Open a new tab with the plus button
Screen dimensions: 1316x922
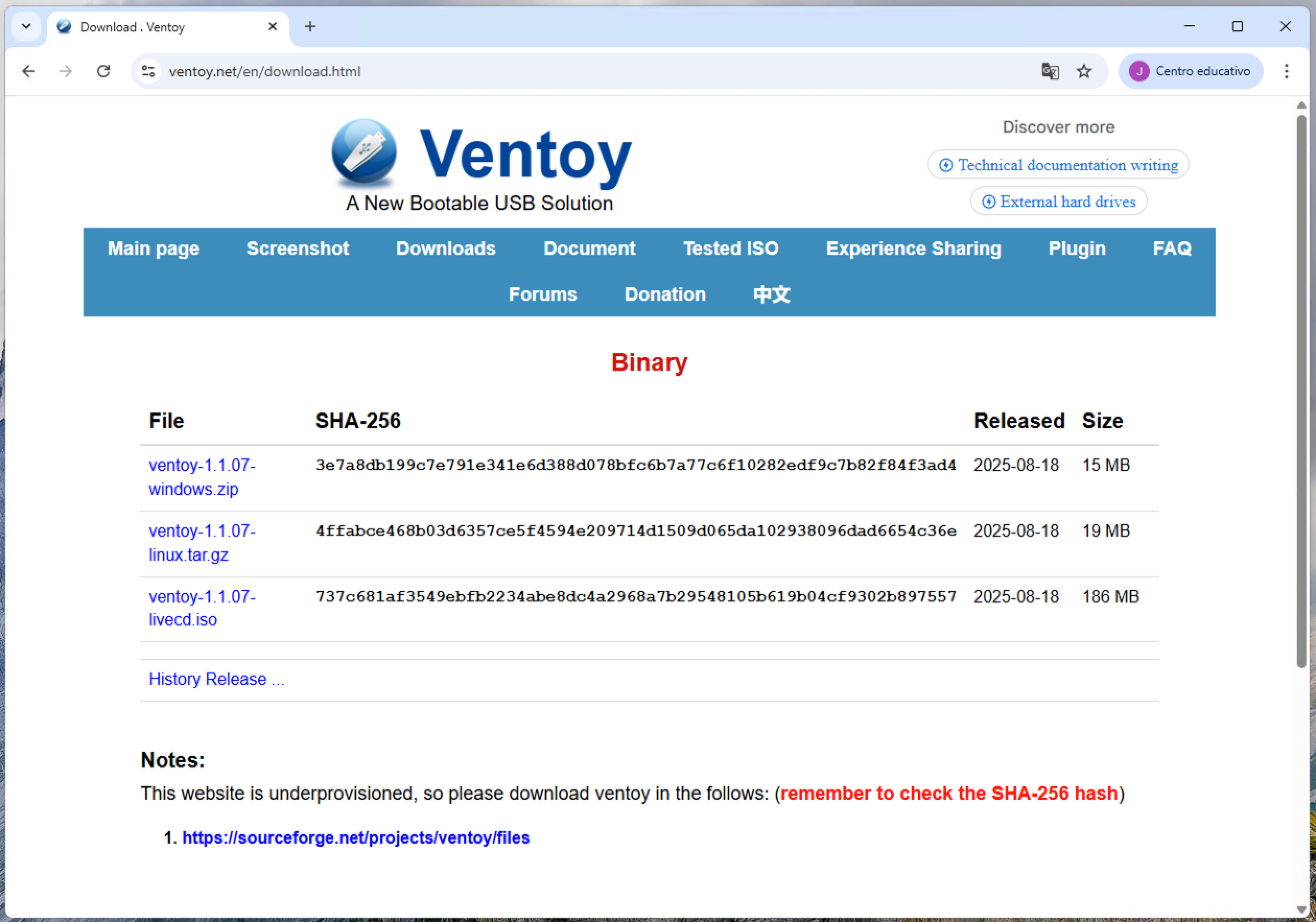[x=310, y=26]
